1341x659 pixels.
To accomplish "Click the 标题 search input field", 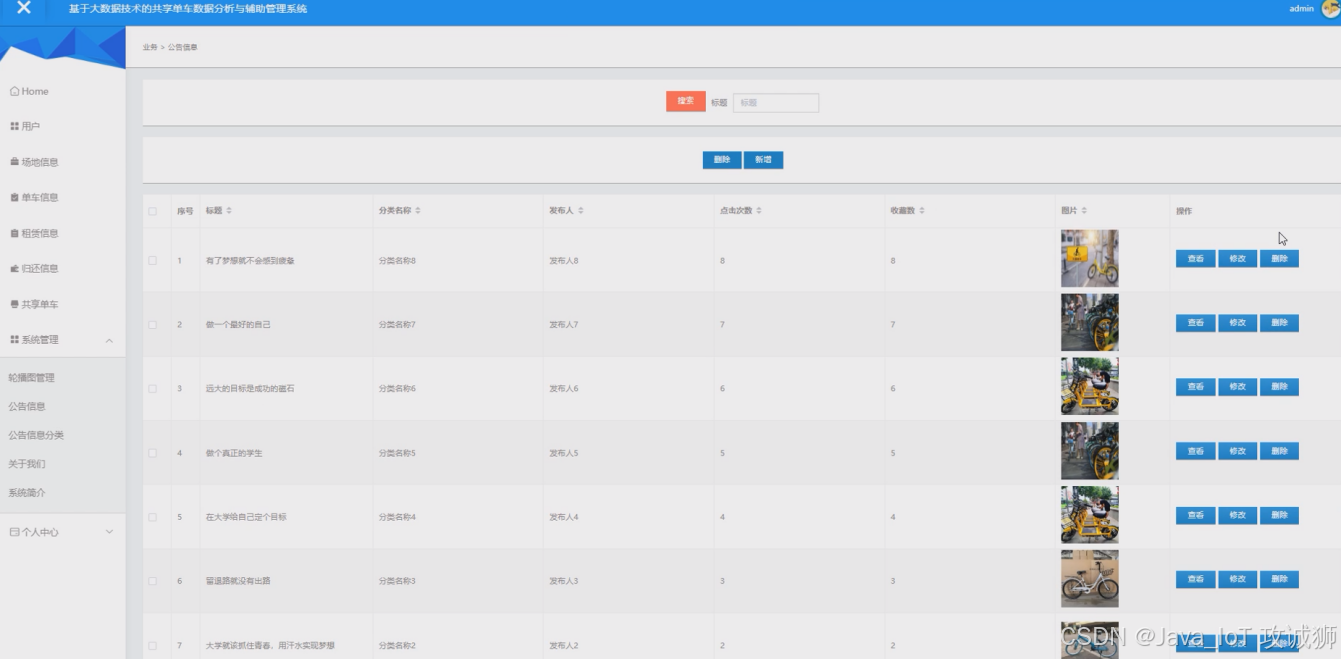I will click(x=776, y=103).
